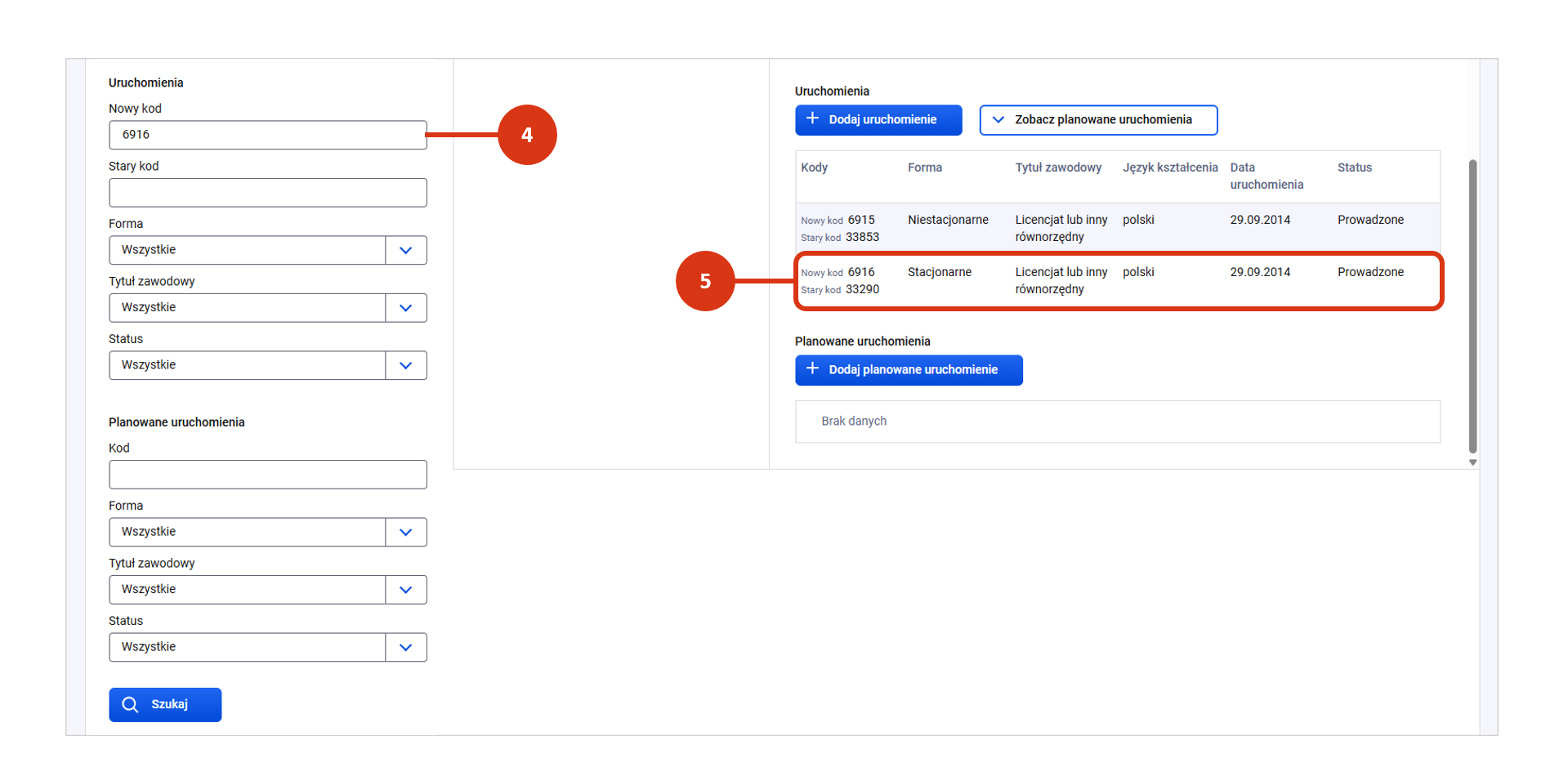Click the Szukaj search button

165,704
